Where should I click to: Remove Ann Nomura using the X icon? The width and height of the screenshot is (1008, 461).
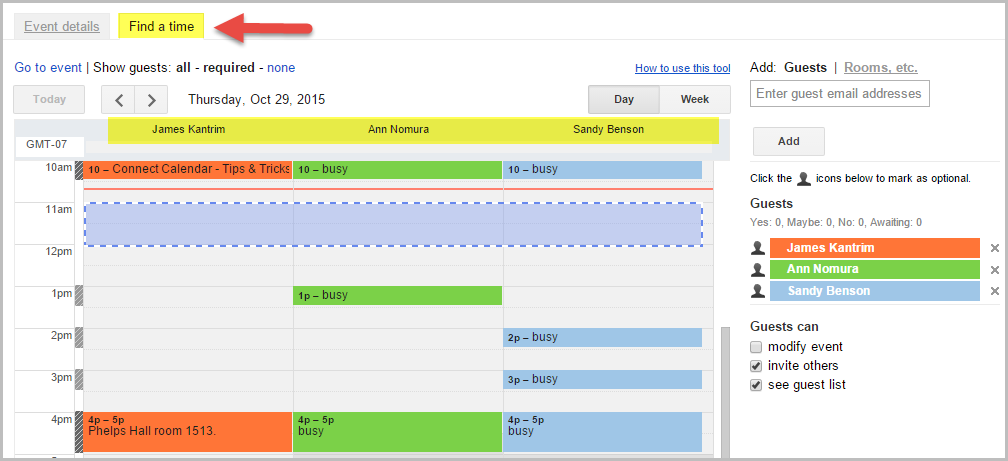point(994,270)
